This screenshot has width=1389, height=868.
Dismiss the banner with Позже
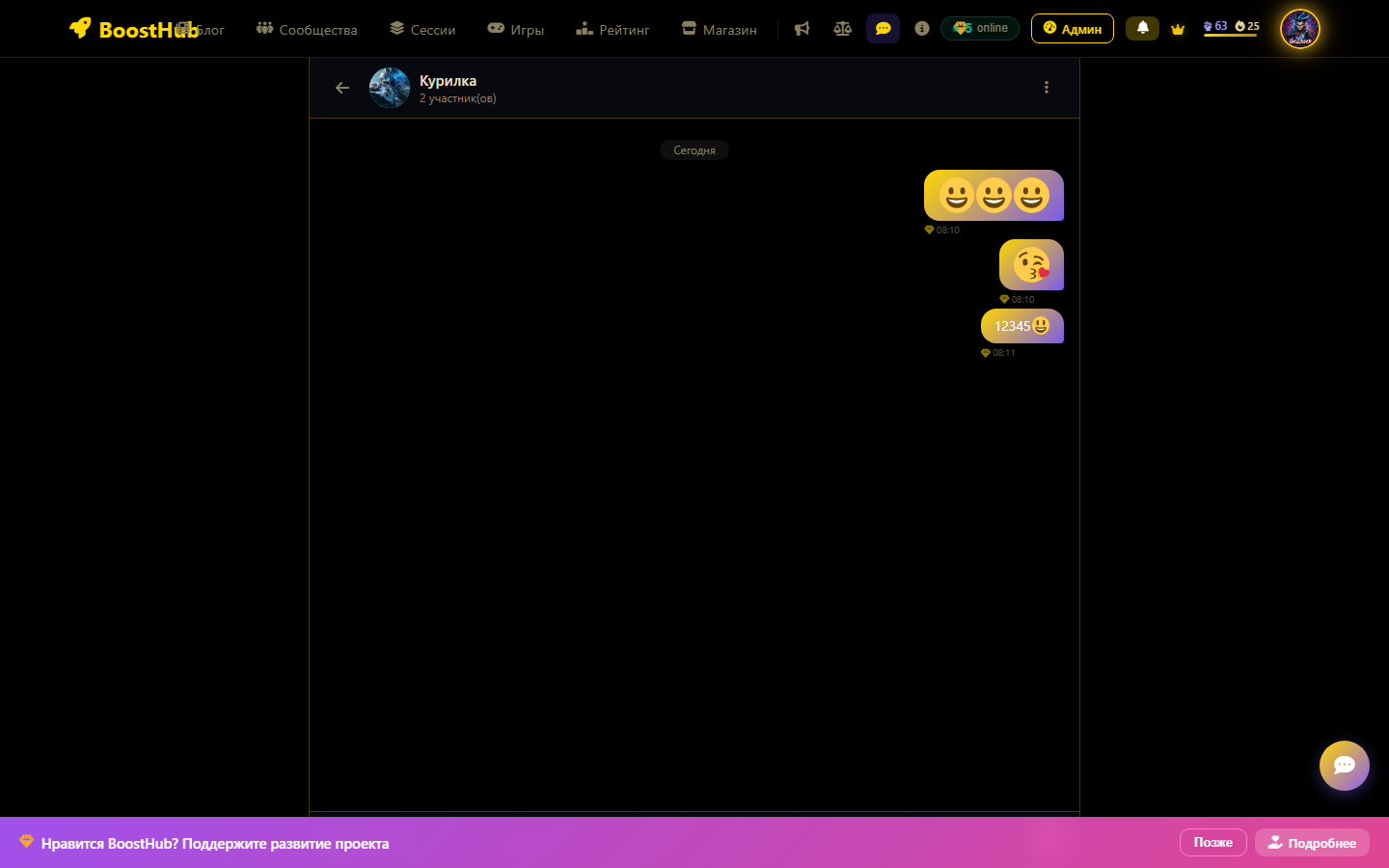1212,842
